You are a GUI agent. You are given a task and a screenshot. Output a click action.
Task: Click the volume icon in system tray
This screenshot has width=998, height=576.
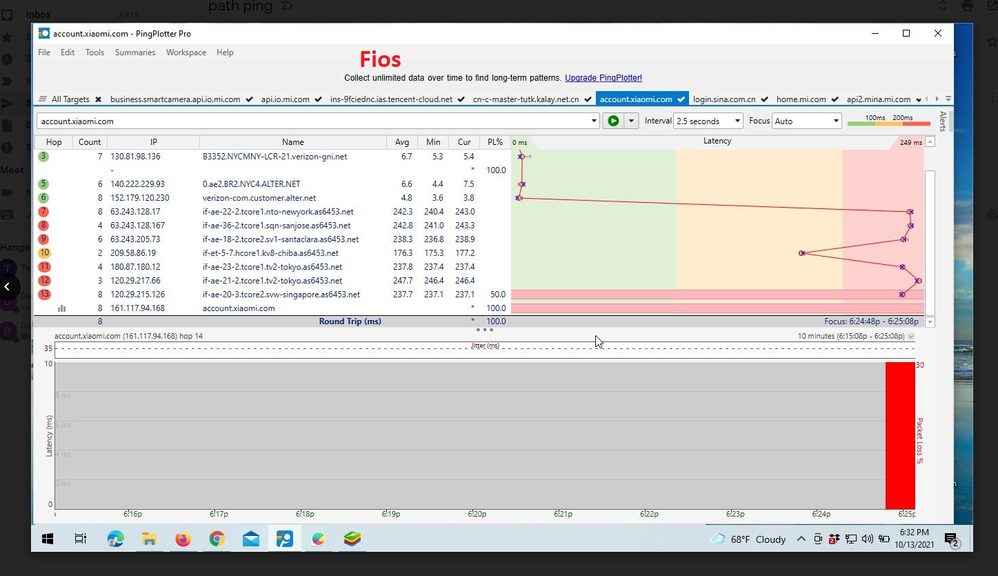click(x=867, y=539)
